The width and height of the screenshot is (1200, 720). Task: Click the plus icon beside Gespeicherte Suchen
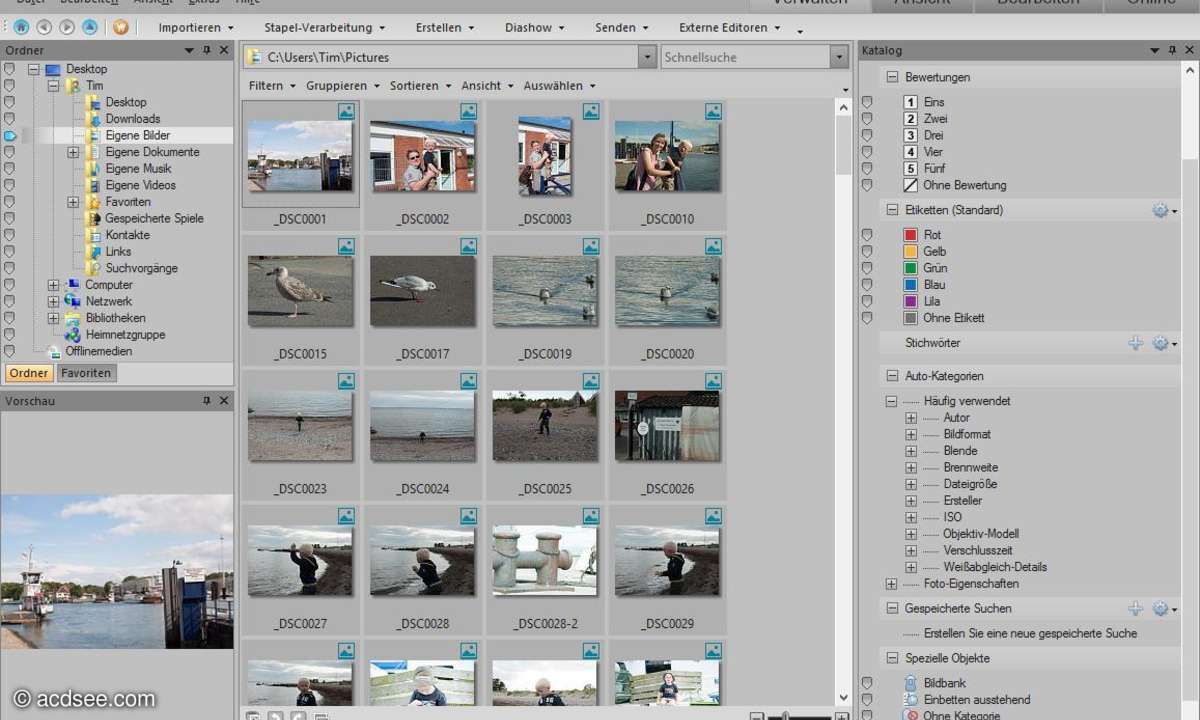pos(1135,608)
